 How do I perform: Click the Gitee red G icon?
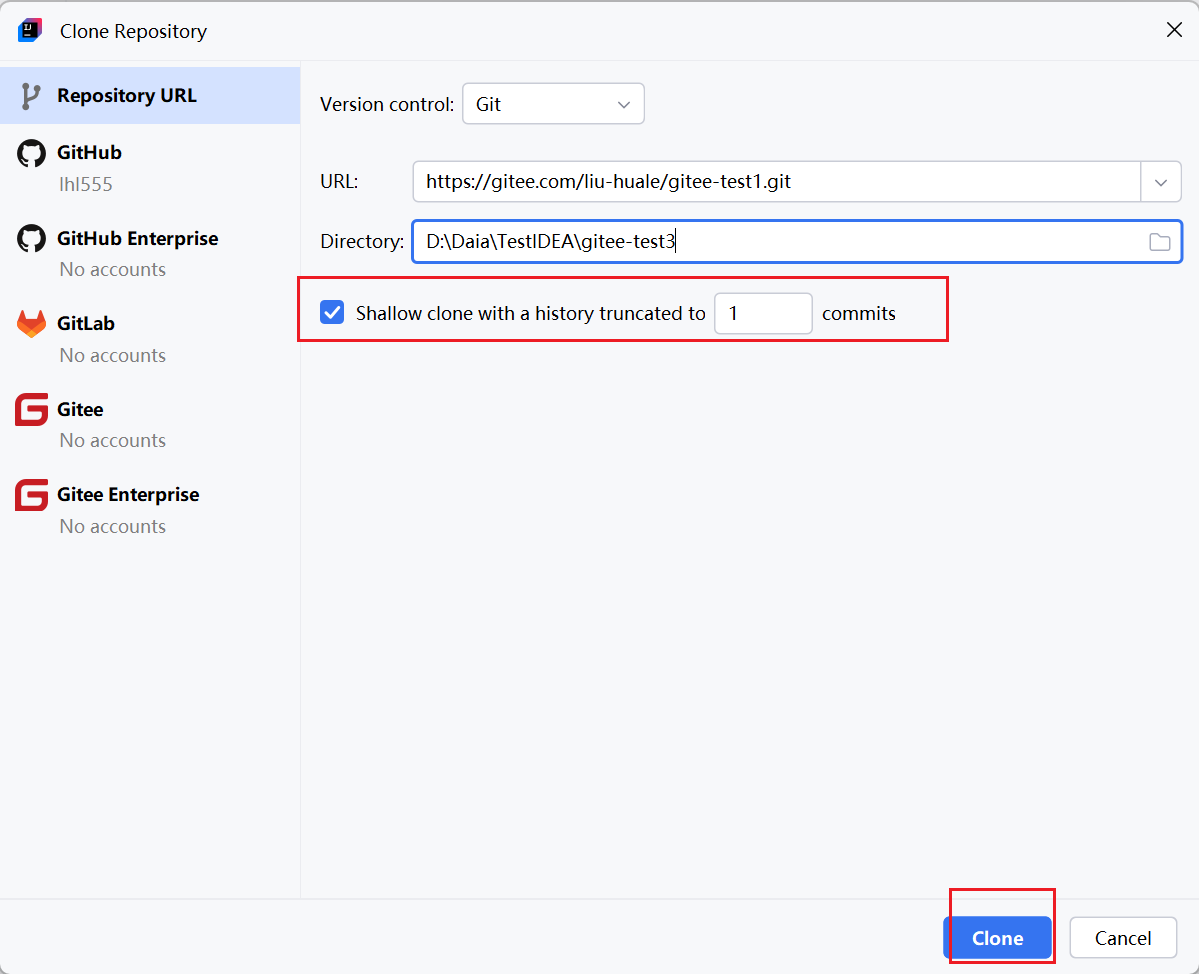tap(31, 410)
